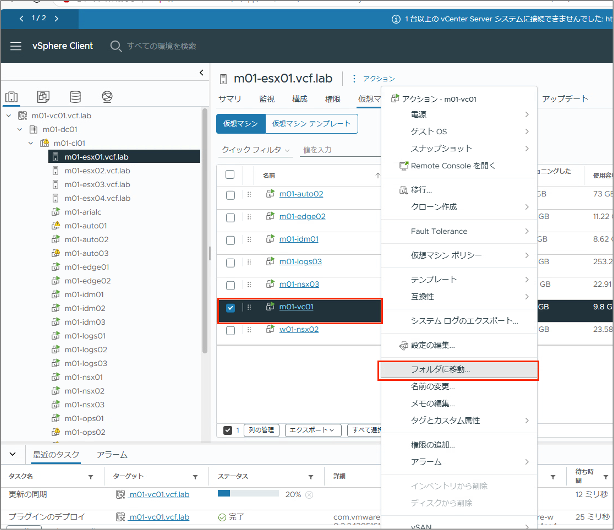Uncheck the m01-vc01 row checkbox

click(x=230, y=308)
